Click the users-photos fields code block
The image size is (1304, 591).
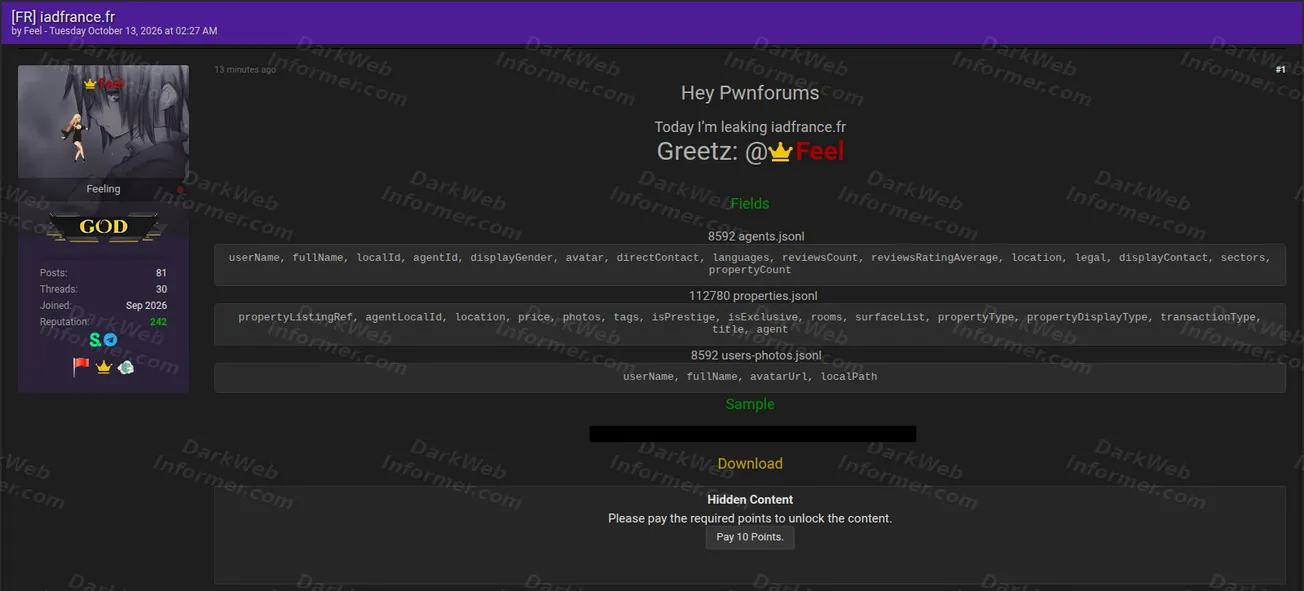coord(750,377)
